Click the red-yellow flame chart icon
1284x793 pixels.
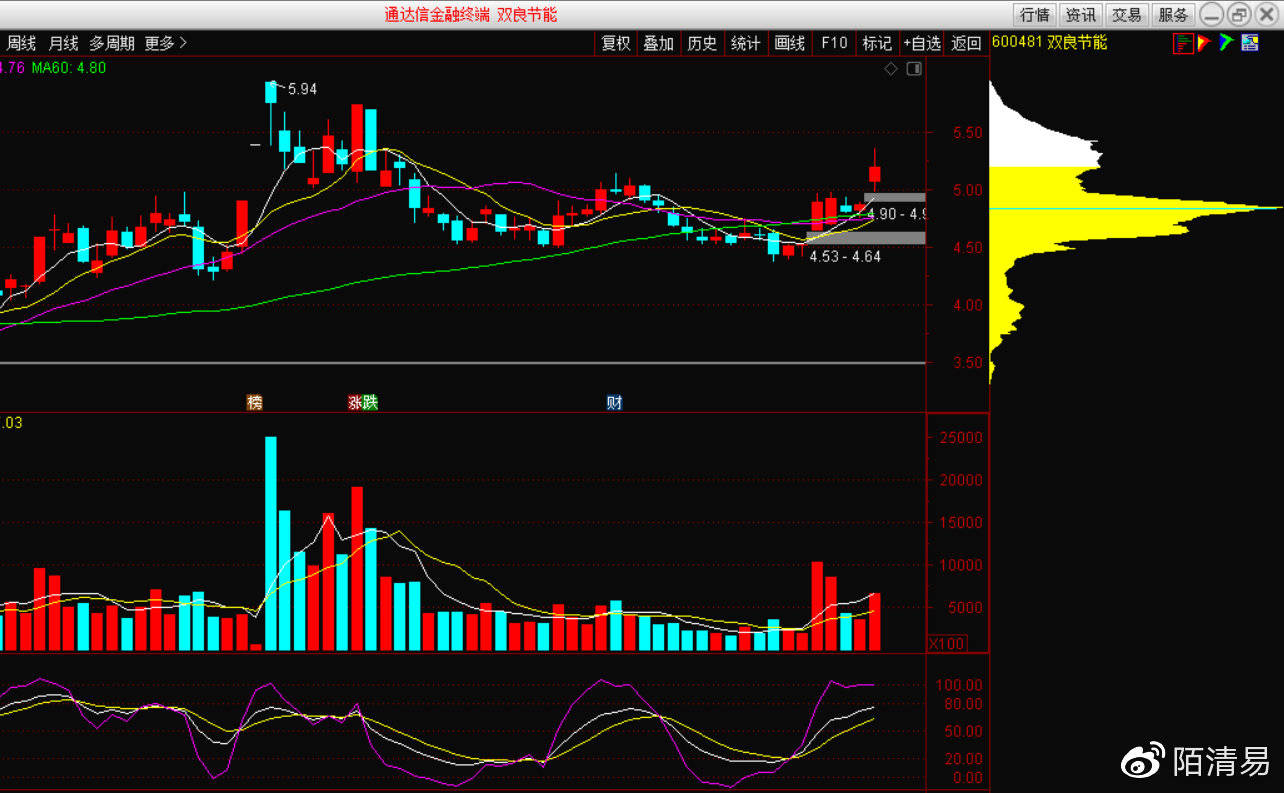(1204, 43)
